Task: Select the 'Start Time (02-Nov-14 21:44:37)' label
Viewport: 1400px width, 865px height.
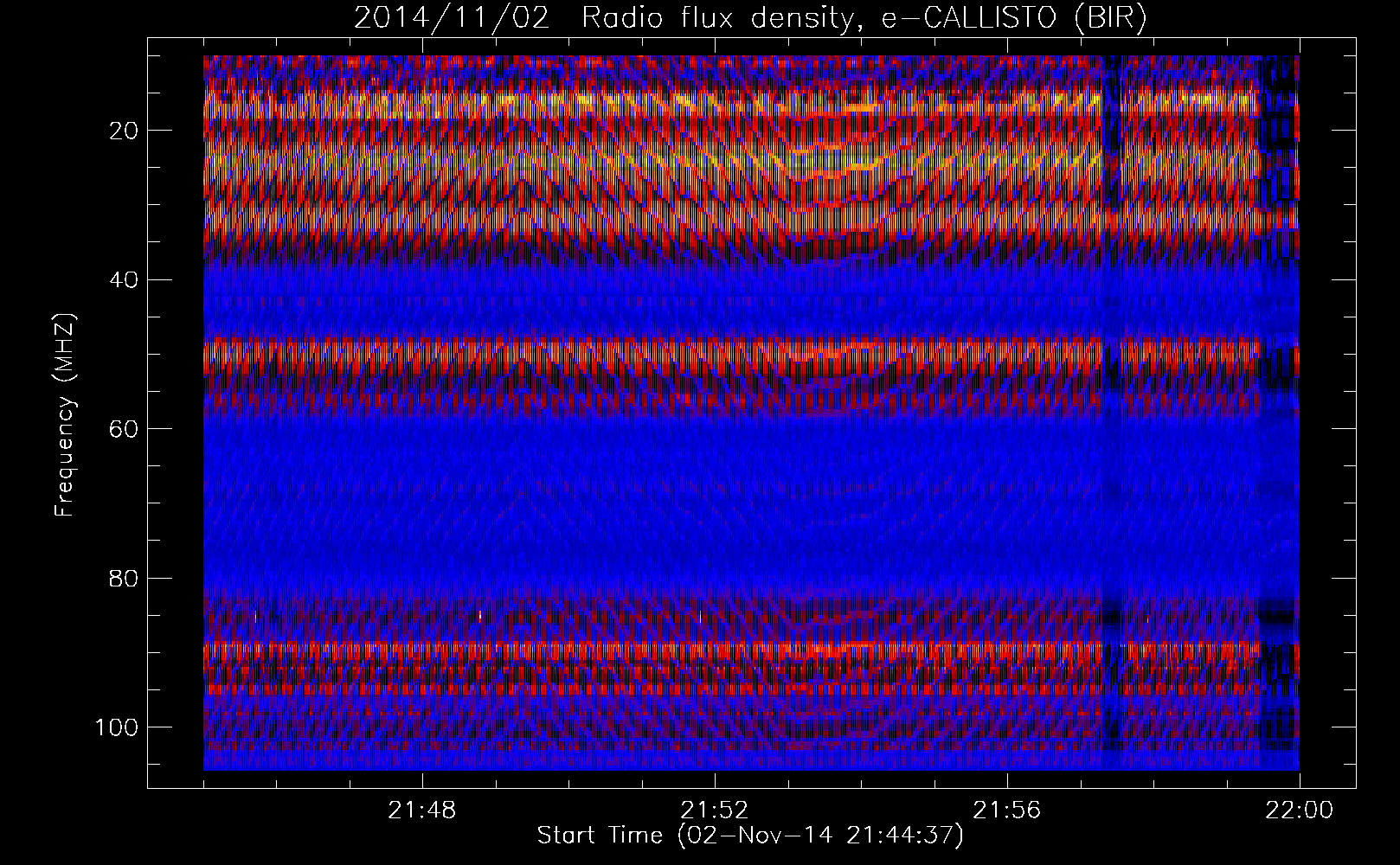Action: [x=750, y=836]
